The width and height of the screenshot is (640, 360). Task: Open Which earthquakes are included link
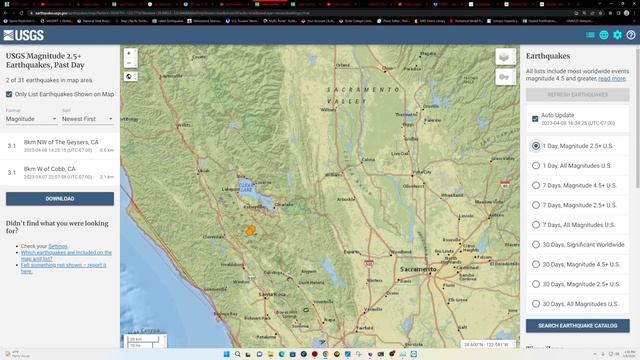click(x=66, y=256)
